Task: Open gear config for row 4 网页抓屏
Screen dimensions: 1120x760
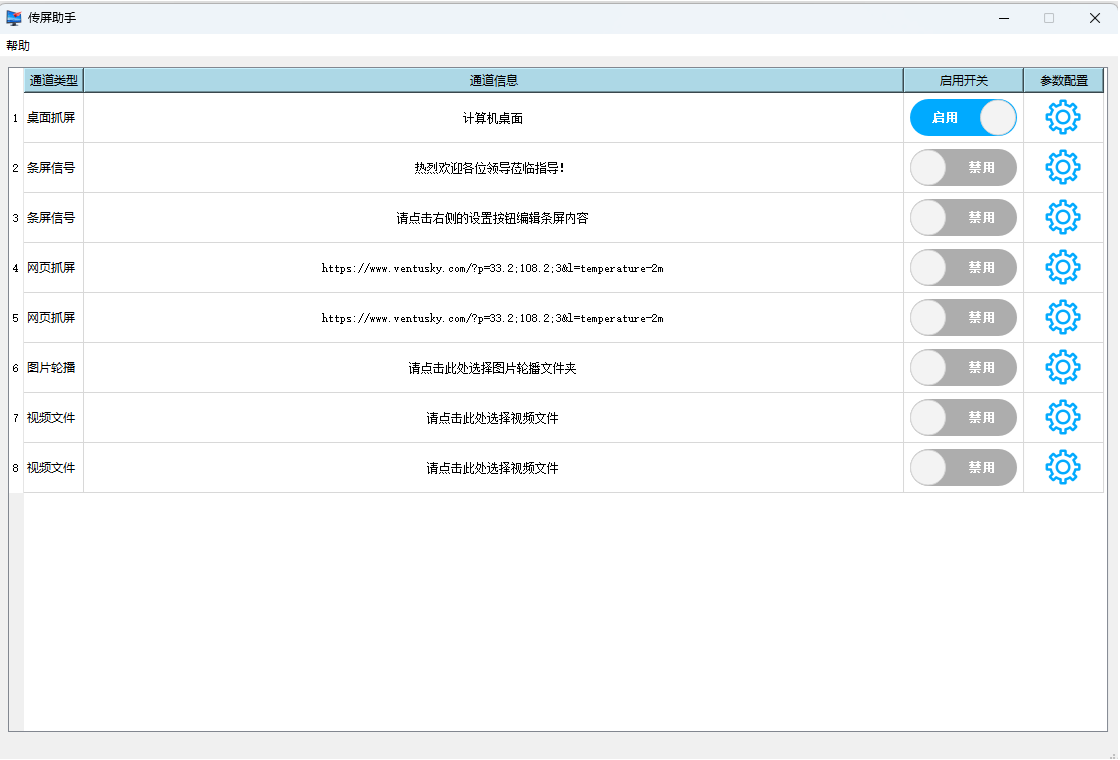Action: coord(1062,268)
